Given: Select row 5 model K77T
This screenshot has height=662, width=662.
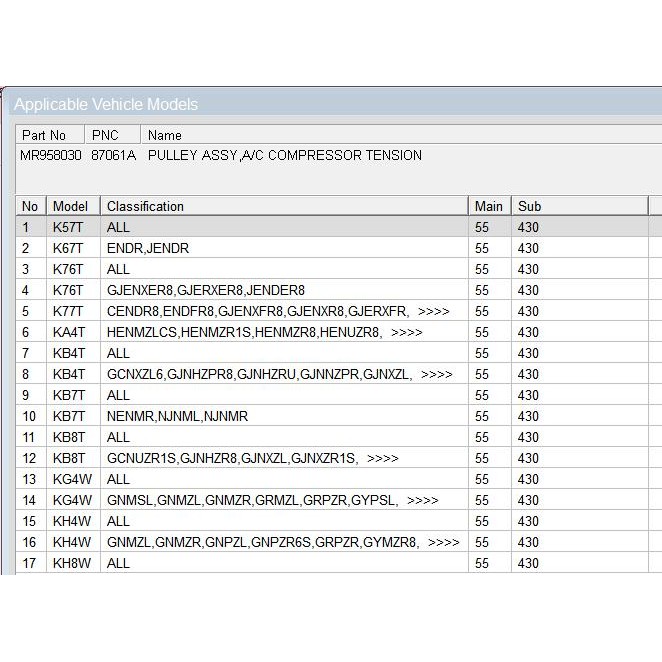Looking at the screenshot, I should click(68, 311).
